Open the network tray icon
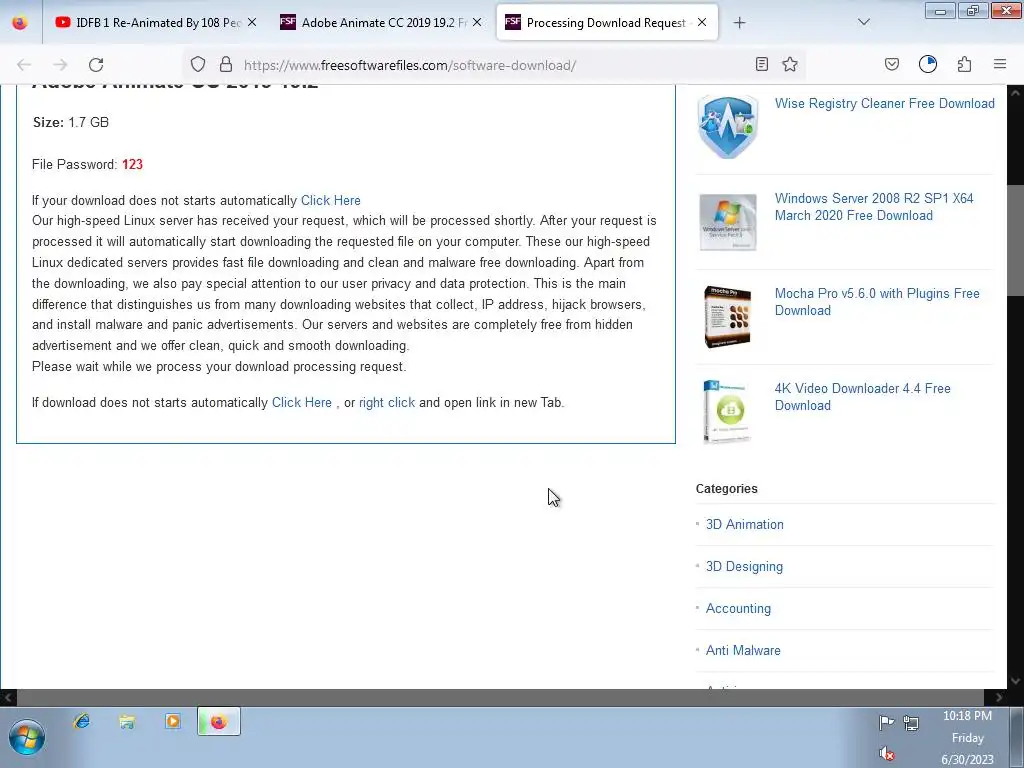Image resolution: width=1024 pixels, height=768 pixels. click(911, 722)
